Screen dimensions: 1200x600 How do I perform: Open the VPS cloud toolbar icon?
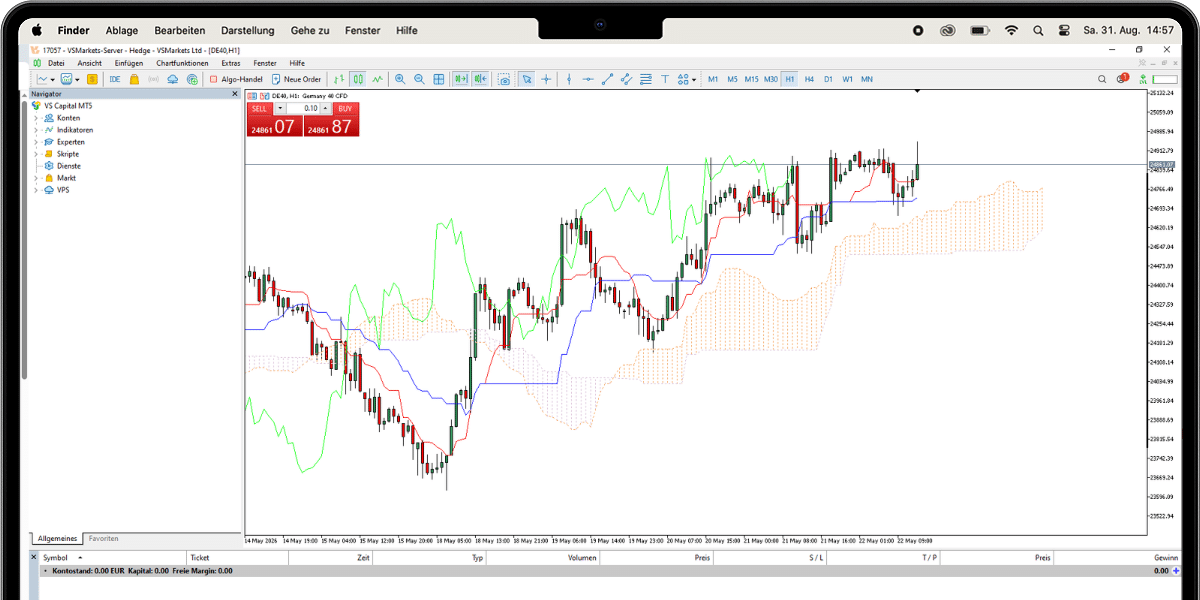tap(172, 79)
